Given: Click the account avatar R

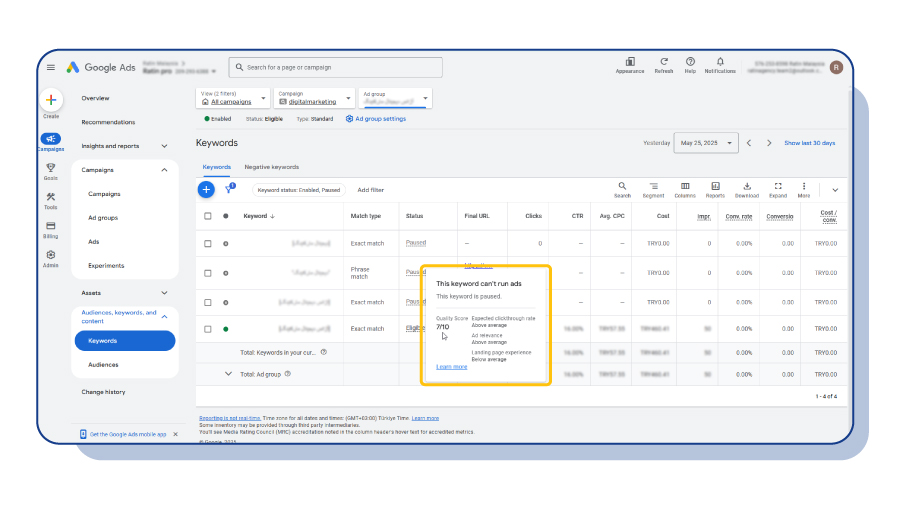Looking at the screenshot, I should coord(836,67).
